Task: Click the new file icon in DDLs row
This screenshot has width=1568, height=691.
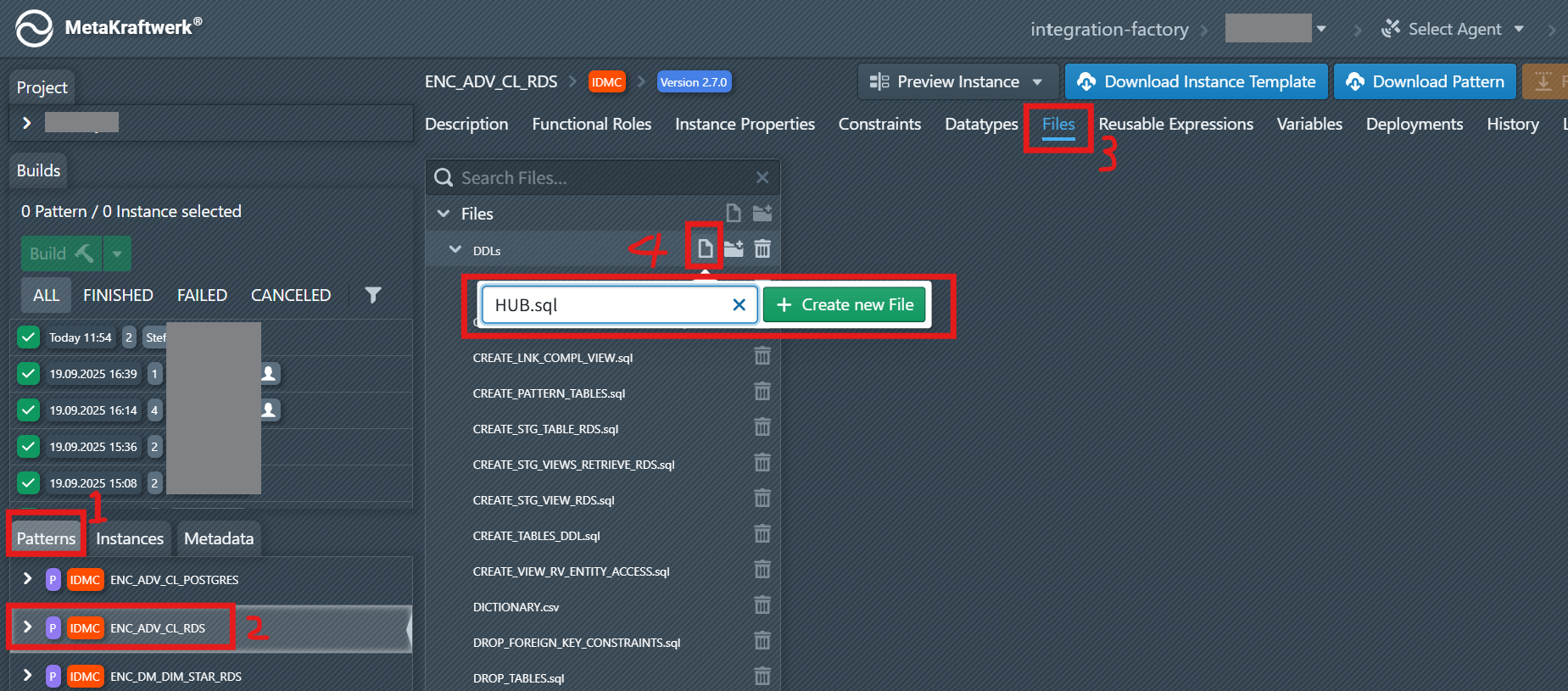Action: coord(705,248)
